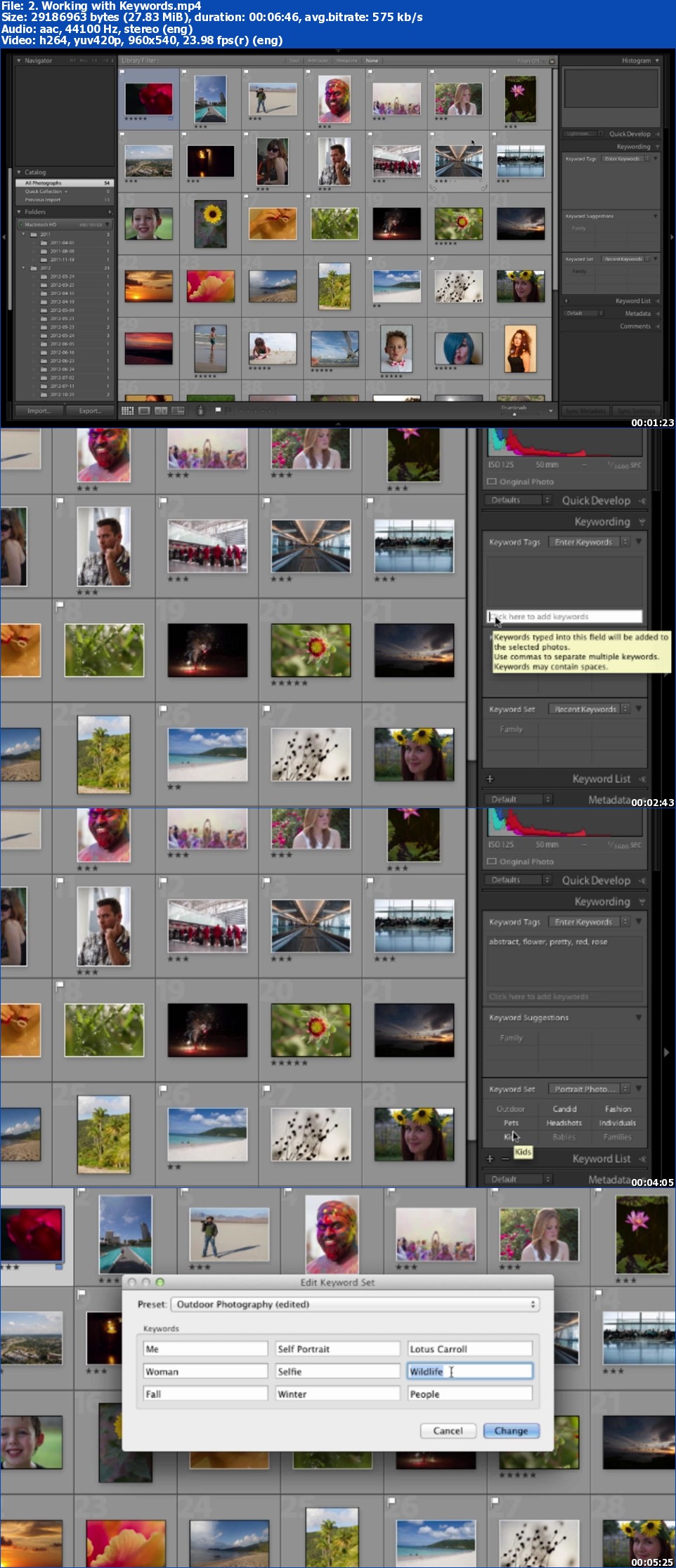This screenshot has height=1568, width=676.
Task: Open Enter Keywords dropdown in 00:02:43 frame
Action: (589, 542)
